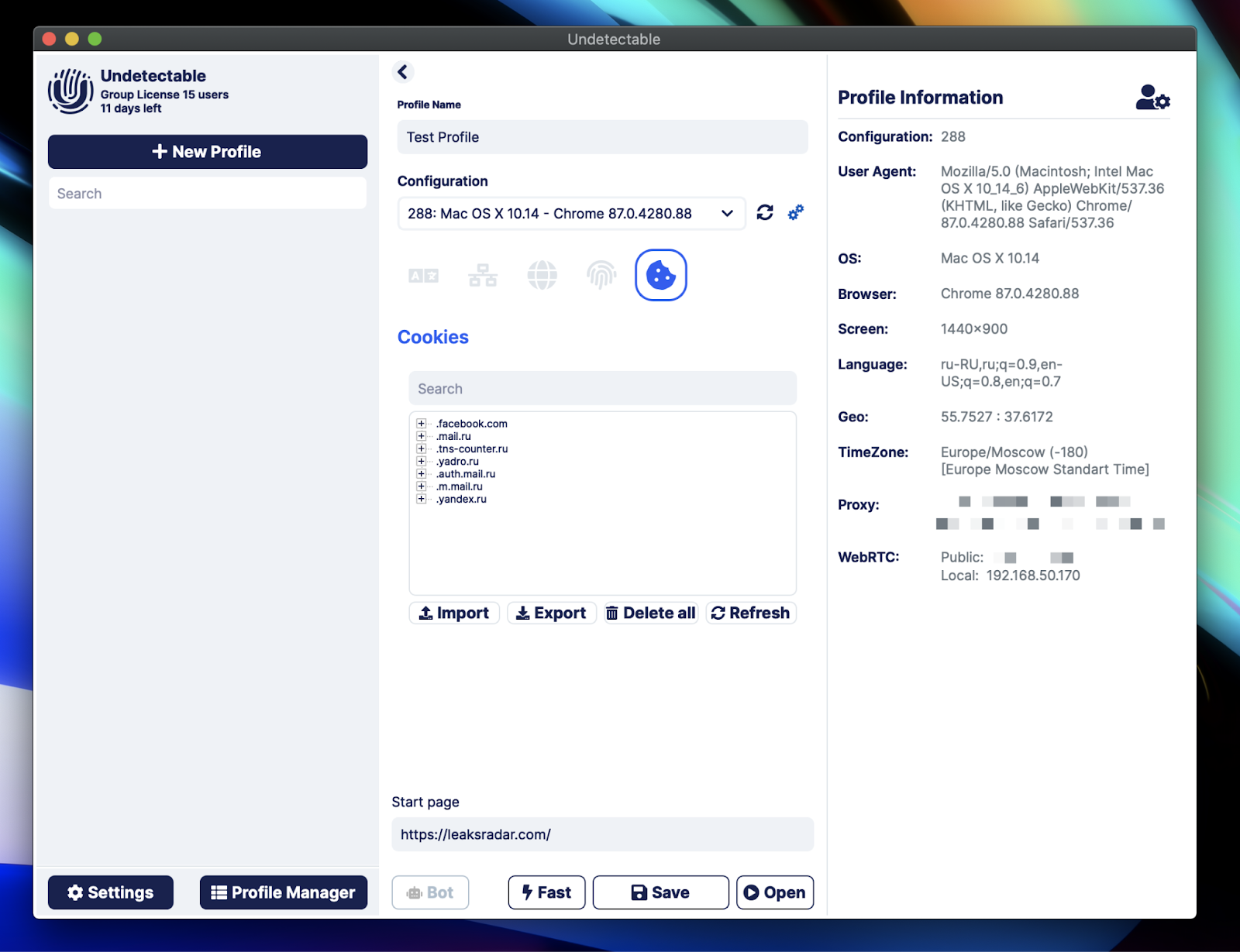Open profile user settings icon in Profile Information
Viewport: 1240px width, 952px height.
[x=1153, y=98]
